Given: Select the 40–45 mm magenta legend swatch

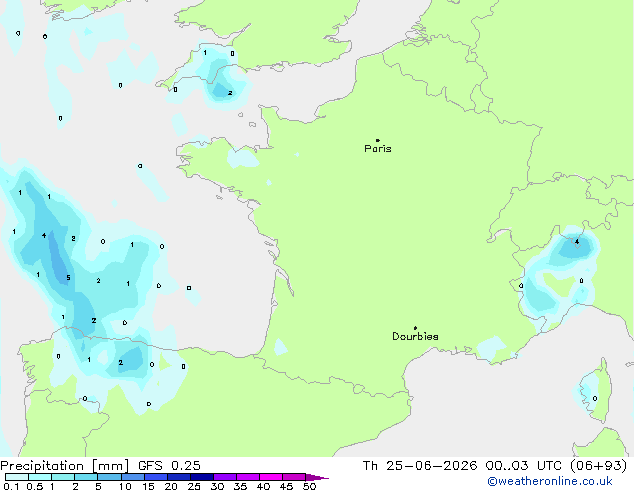Looking at the screenshot, I should pos(271,477).
